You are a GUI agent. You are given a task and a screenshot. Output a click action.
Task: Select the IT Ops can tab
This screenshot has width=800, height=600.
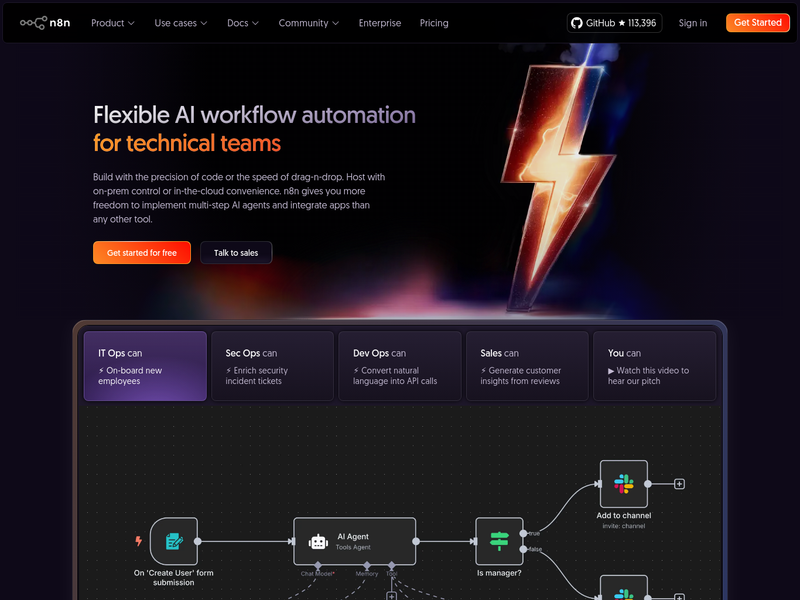(x=145, y=366)
